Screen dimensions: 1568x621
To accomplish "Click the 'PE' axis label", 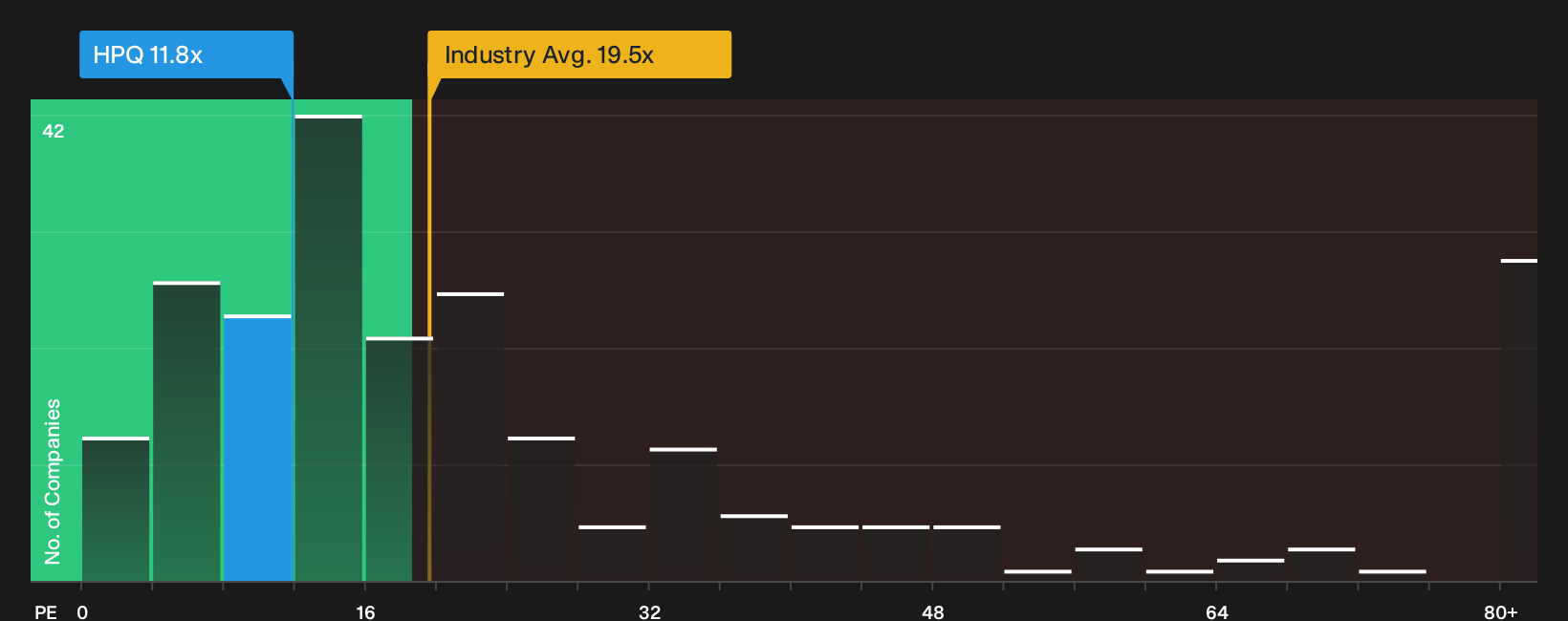I will 46,611.
